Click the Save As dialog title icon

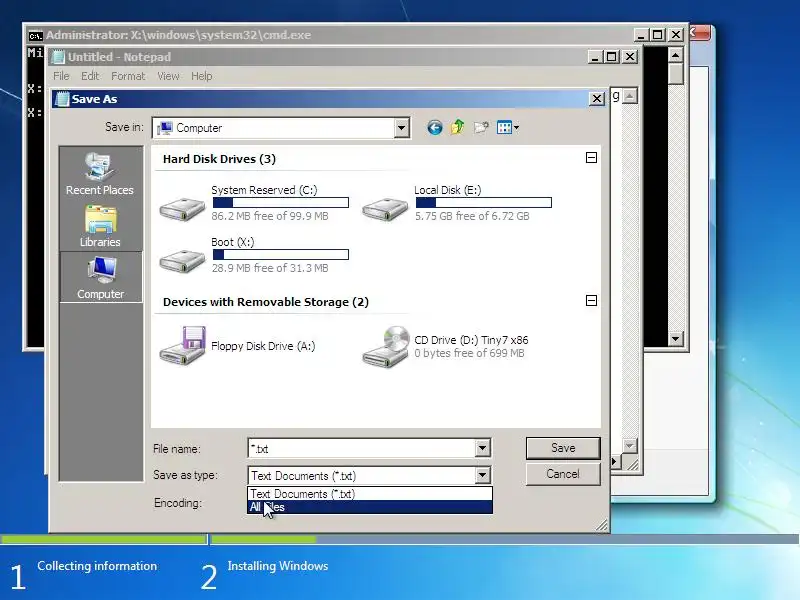62,99
